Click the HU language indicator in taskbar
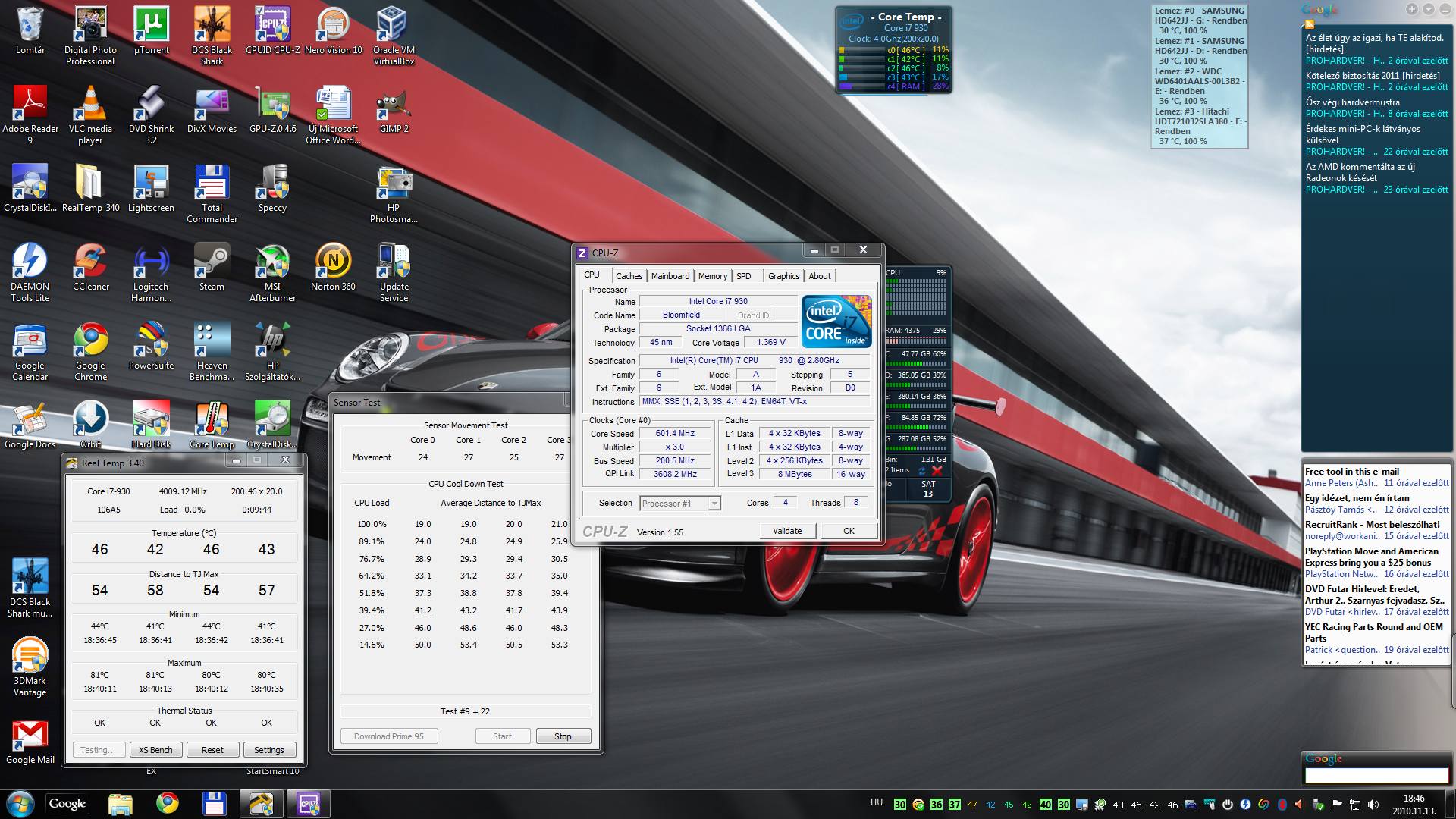The image size is (1456, 819). pyautogui.click(x=877, y=802)
